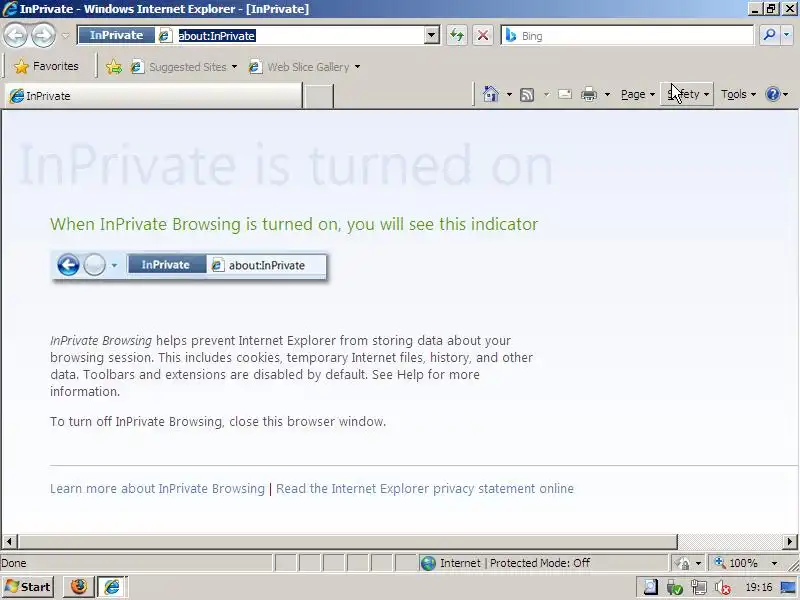Image resolution: width=800 pixels, height=600 pixels.
Task: Click the Home icon in command bar
Action: coord(491,94)
